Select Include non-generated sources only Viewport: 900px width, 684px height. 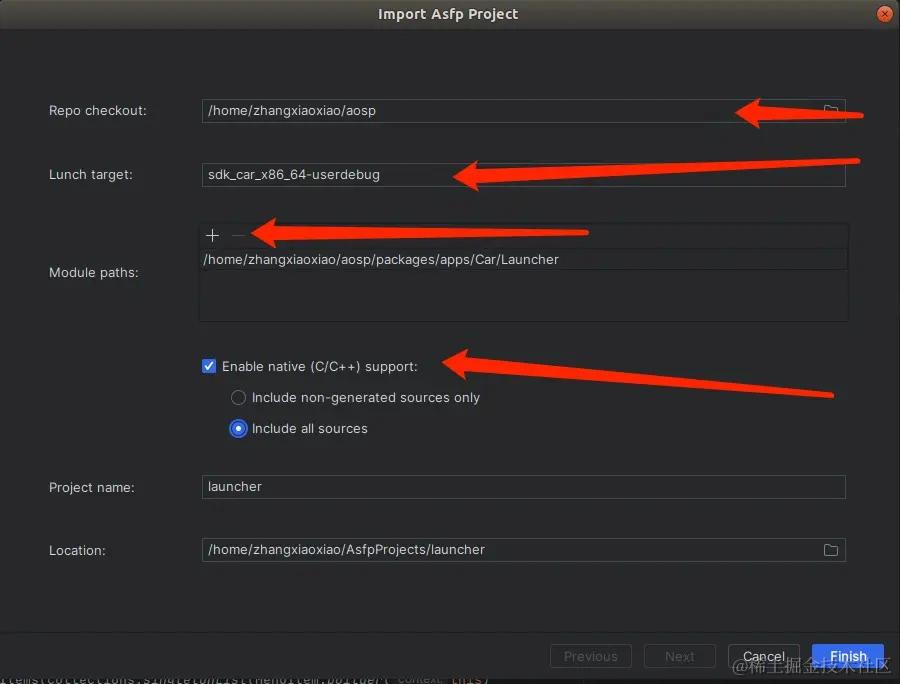tap(238, 397)
